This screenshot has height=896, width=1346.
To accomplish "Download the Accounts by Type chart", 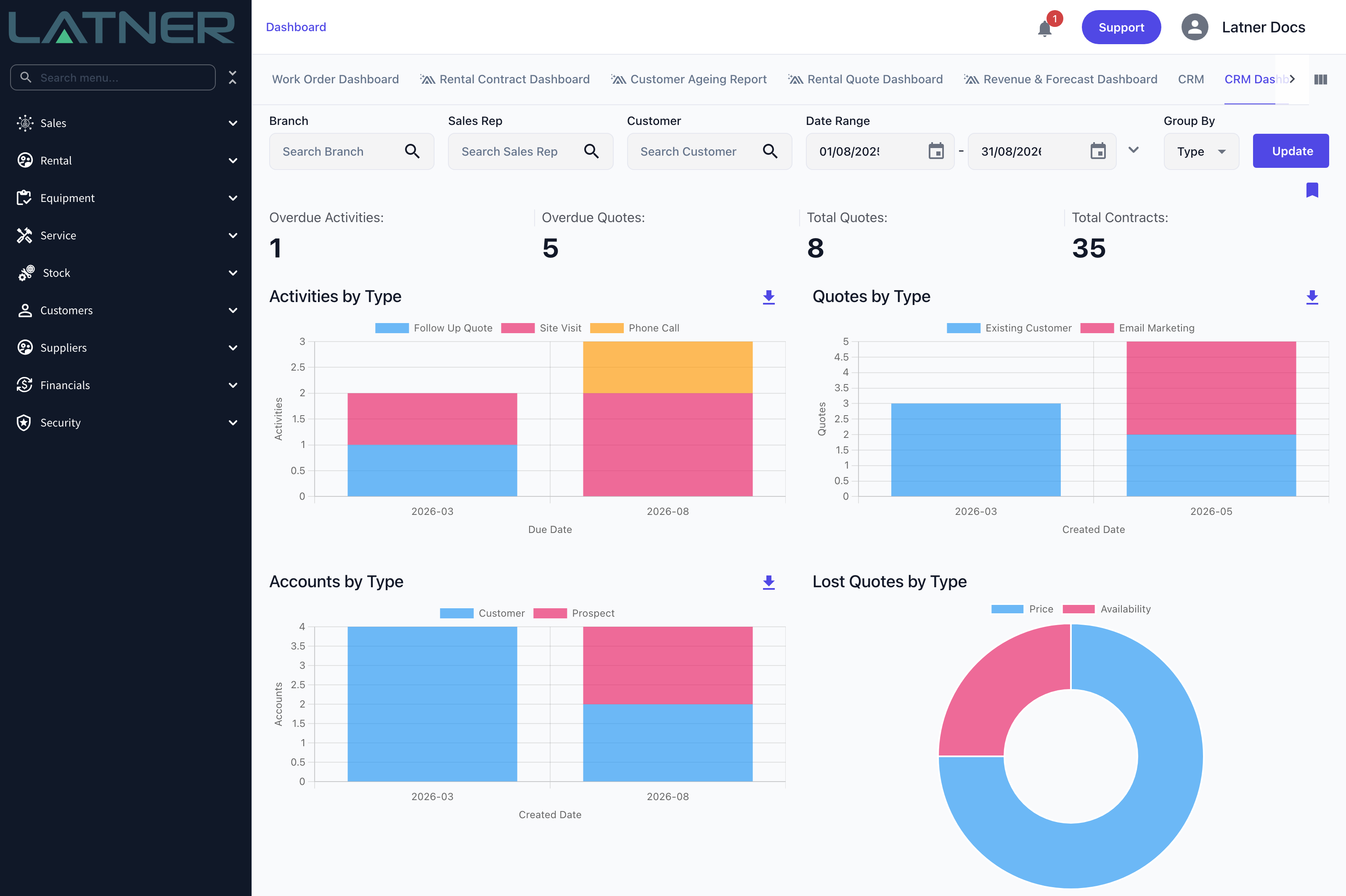I will coord(769,582).
